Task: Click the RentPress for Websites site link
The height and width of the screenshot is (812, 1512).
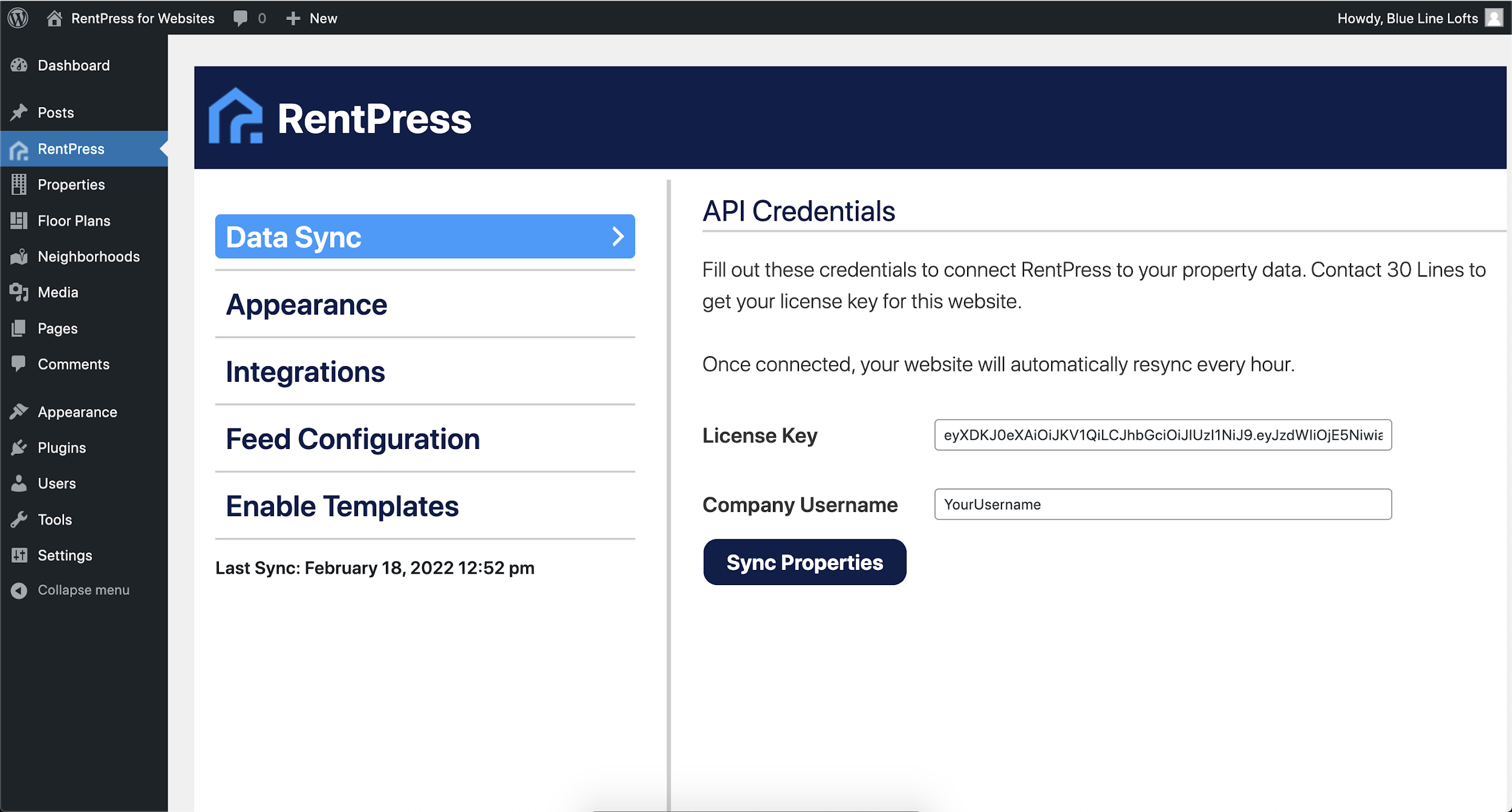Action: pos(143,19)
